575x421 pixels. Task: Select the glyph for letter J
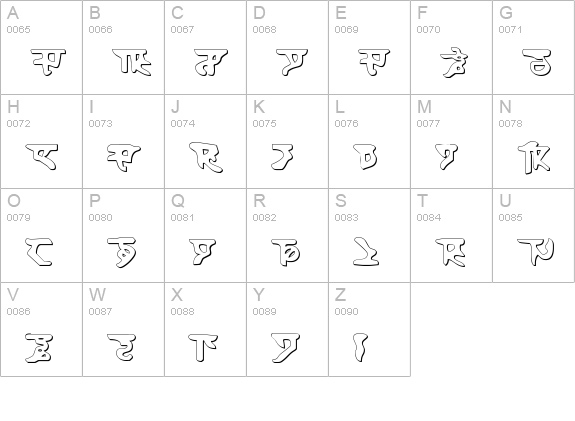(206, 157)
